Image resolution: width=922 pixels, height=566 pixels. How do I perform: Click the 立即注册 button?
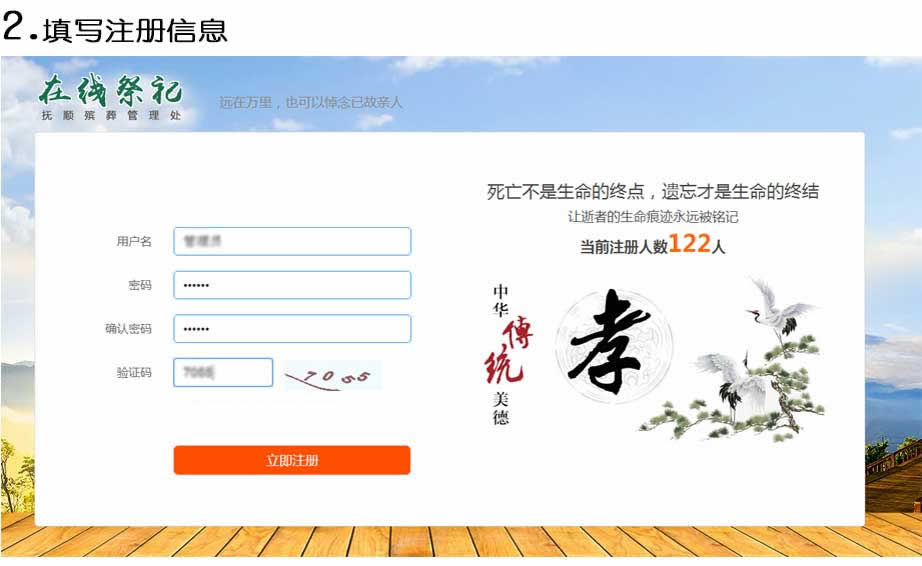point(292,460)
